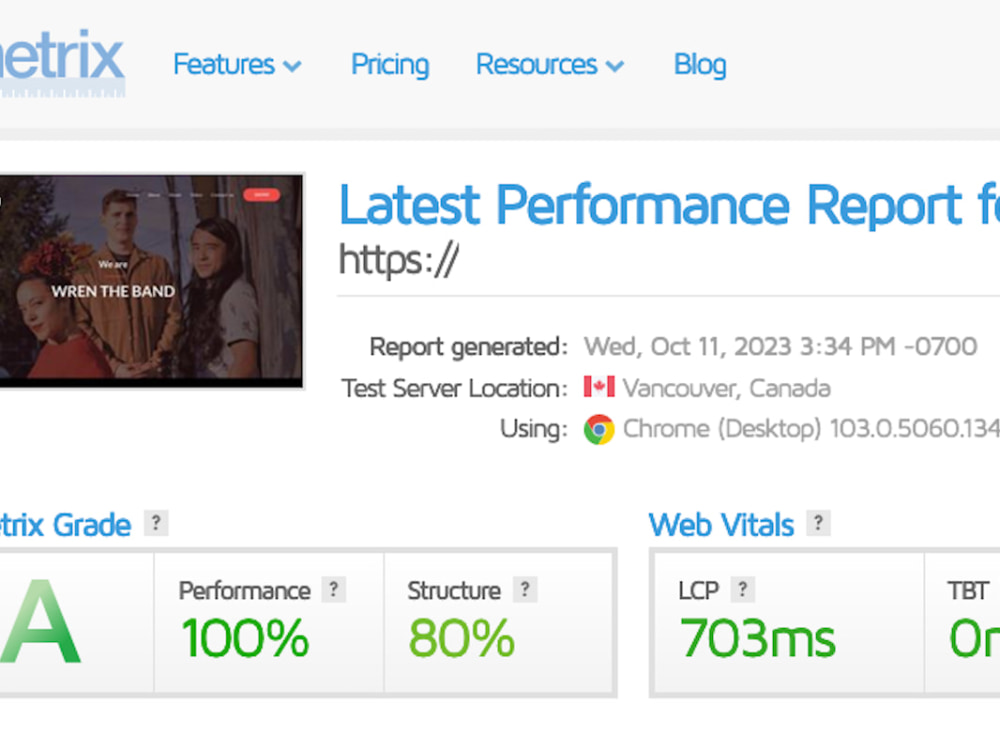Click the 80% Structure score
The height and width of the screenshot is (750, 1000).
[461, 638]
